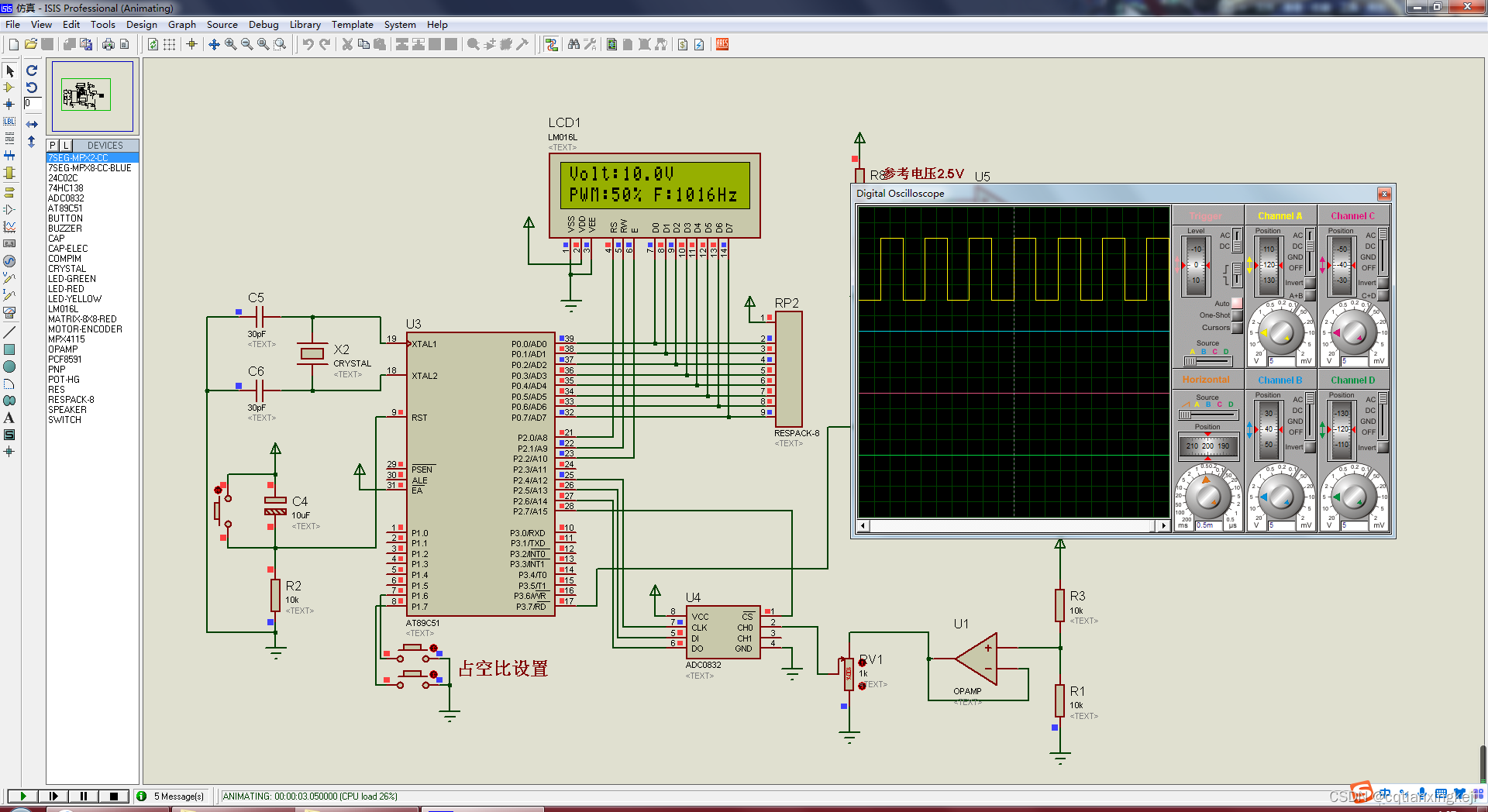Click the rotation angle input field
This screenshot has height=812, width=1488.
(x=33, y=103)
